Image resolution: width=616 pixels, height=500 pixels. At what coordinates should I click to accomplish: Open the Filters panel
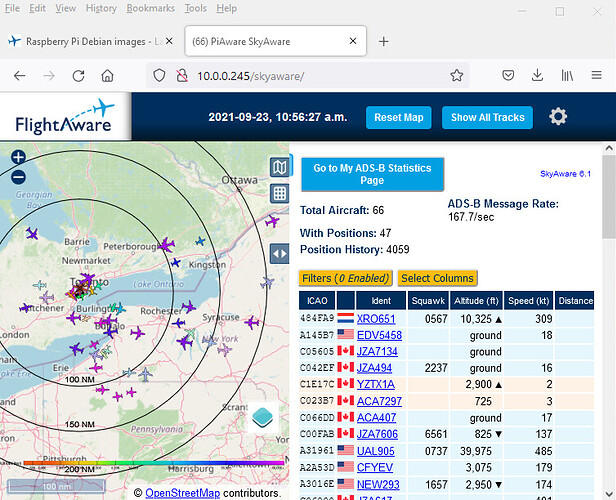[x=344, y=277]
